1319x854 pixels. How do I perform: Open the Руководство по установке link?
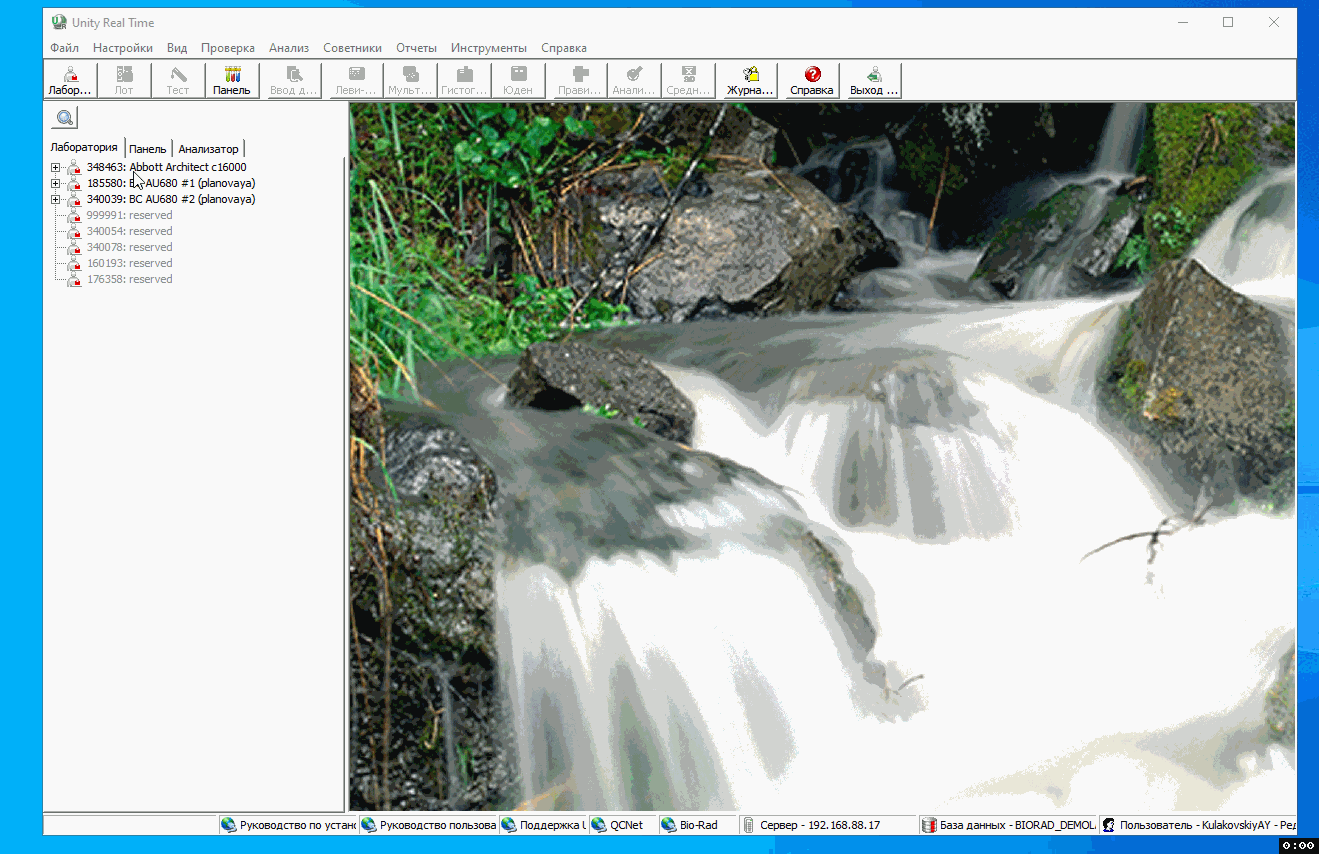(290, 825)
